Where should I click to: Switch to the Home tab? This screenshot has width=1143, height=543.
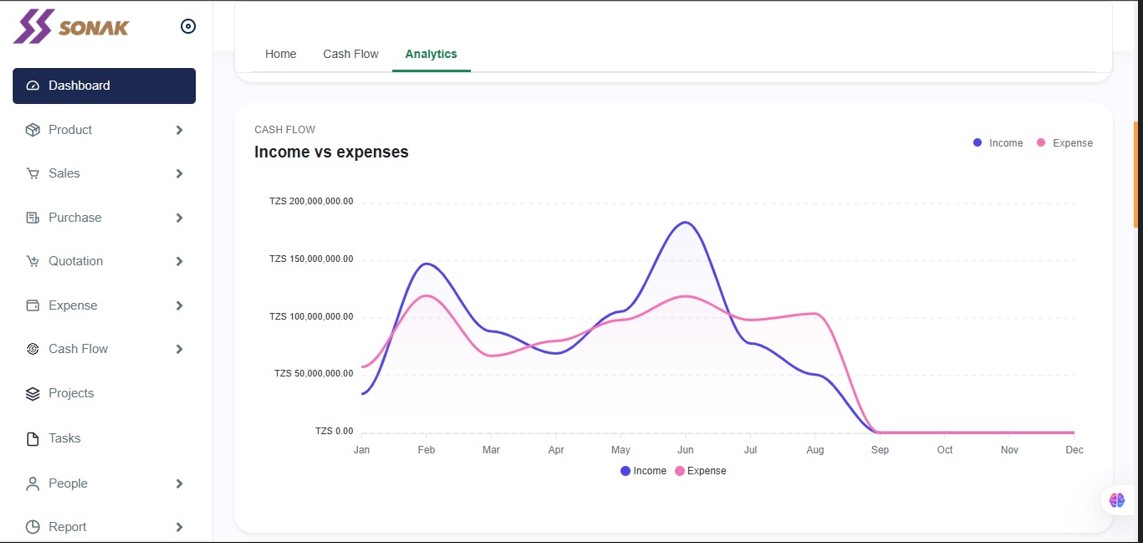click(x=281, y=54)
